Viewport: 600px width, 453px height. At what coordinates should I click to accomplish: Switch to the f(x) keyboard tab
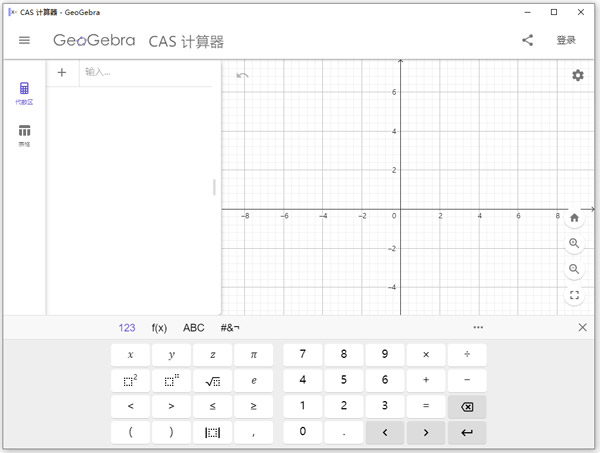point(159,328)
